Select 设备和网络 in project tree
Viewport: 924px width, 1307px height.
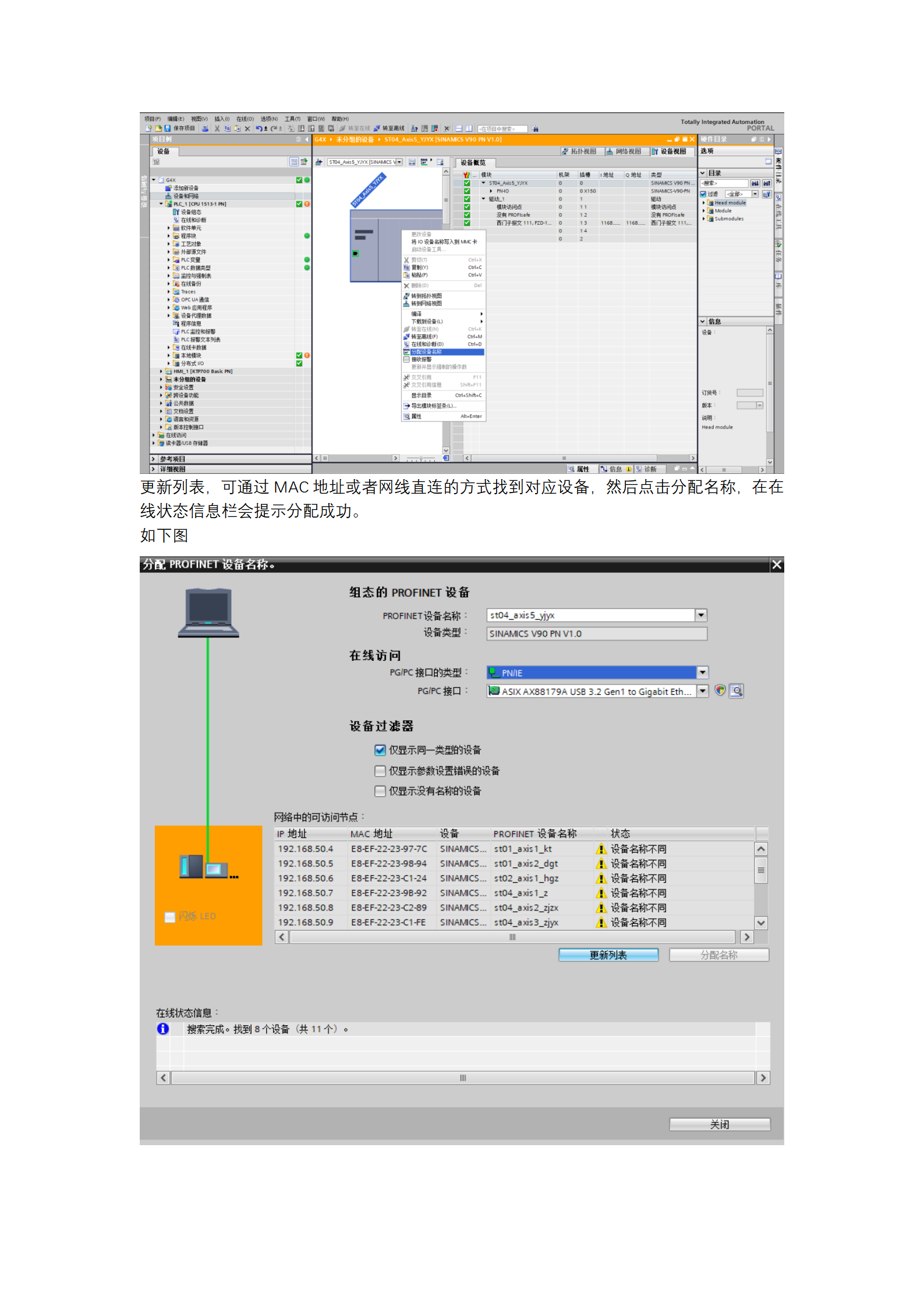coord(182,196)
